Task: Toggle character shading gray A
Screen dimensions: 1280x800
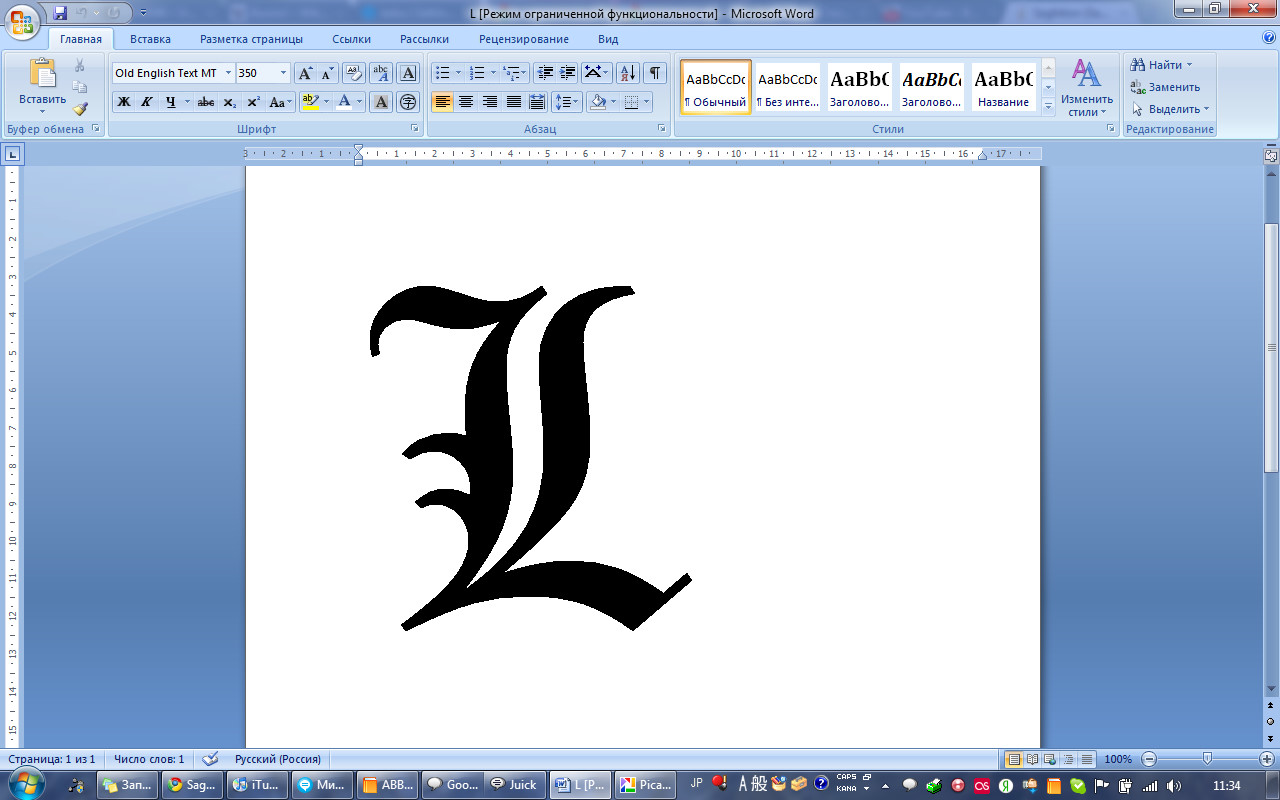Action: pos(381,102)
